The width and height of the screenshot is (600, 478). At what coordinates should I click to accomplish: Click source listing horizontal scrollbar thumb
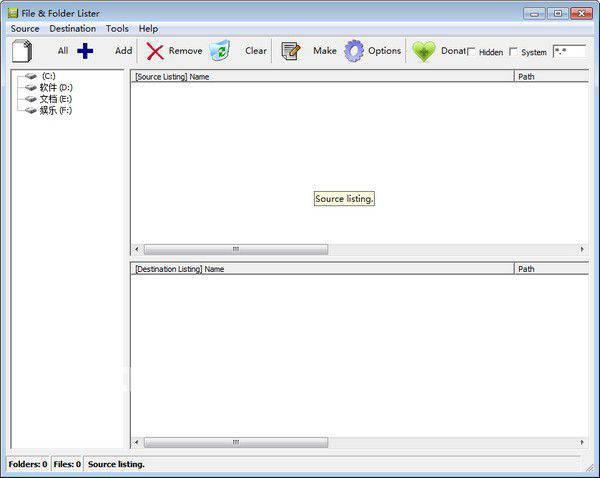coord(236,250)
